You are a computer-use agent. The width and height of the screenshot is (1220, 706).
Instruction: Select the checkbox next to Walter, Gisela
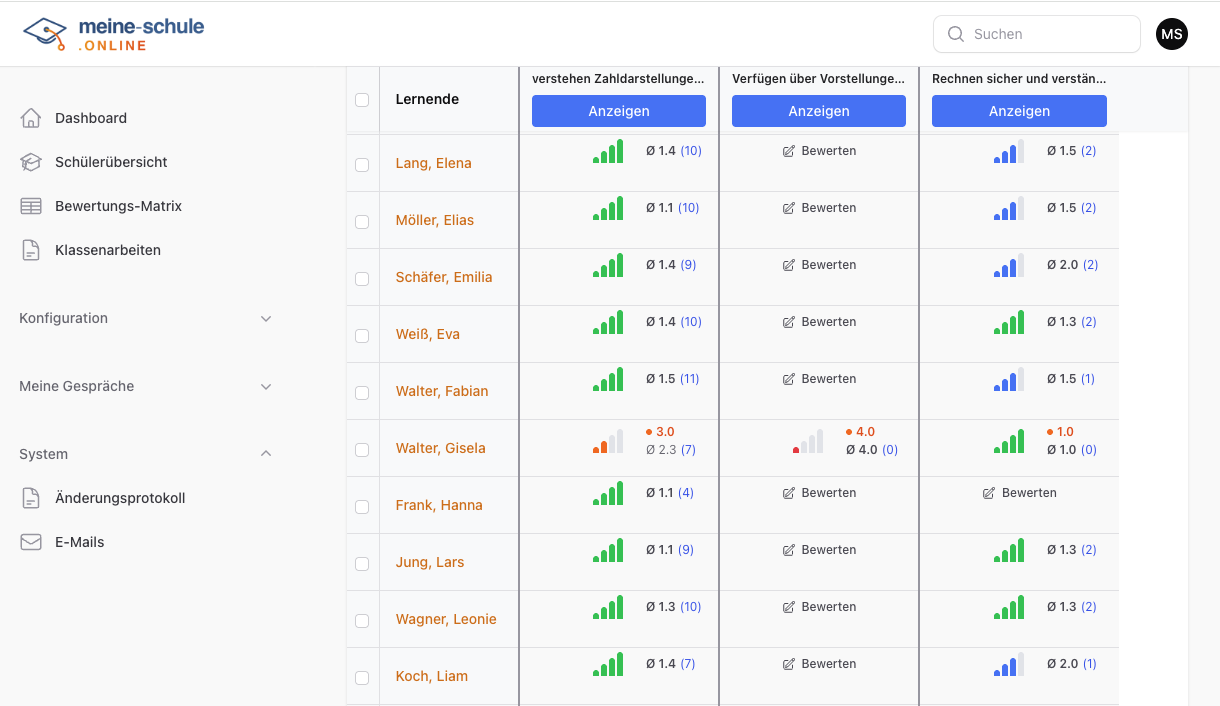(362, 449)
